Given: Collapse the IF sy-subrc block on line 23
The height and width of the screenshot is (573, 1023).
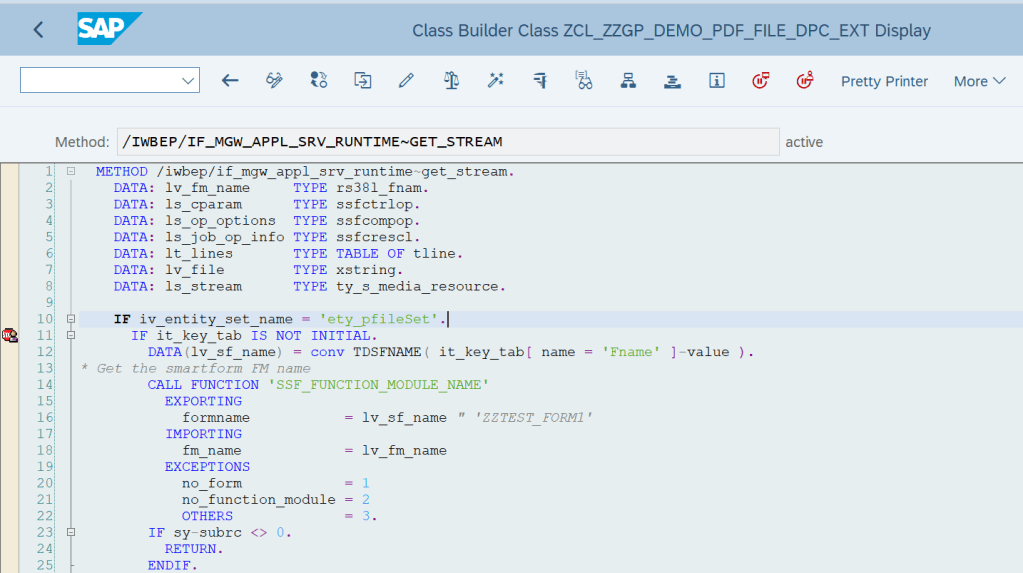Looking at the screenshot, I should click(x=71, y=533).
